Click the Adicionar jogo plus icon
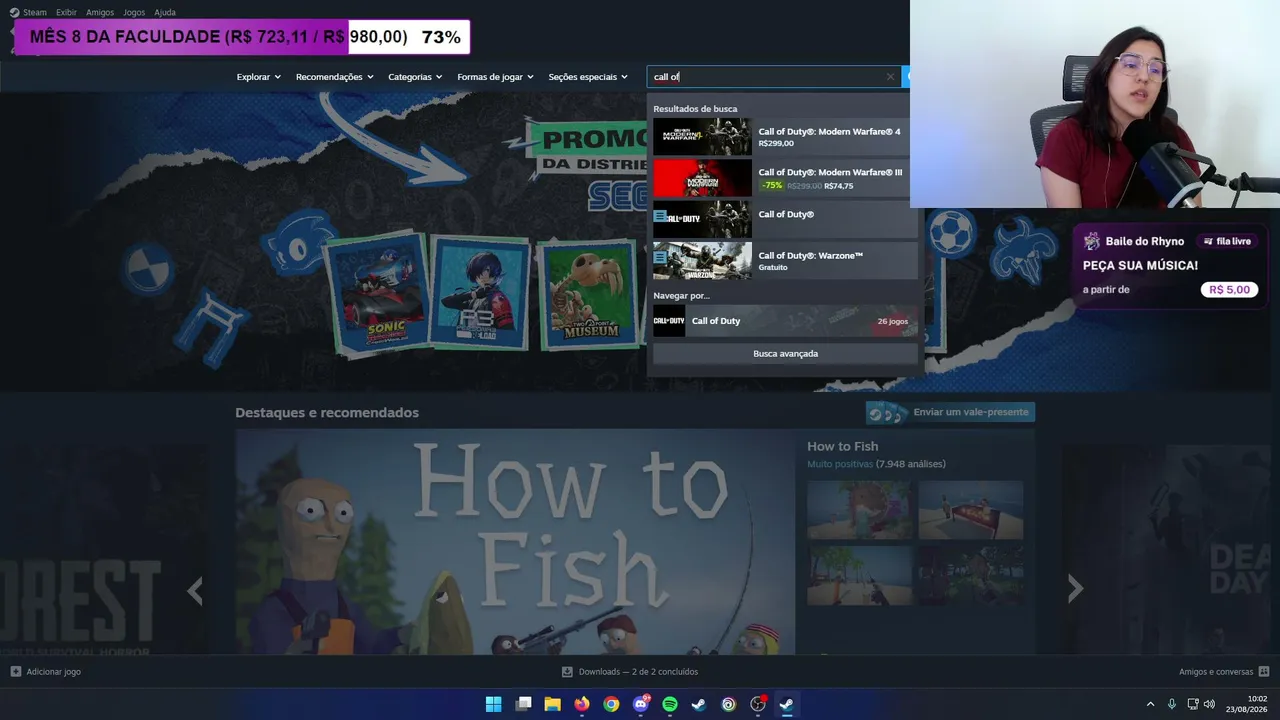The image size is (1280, 720). 15,672
